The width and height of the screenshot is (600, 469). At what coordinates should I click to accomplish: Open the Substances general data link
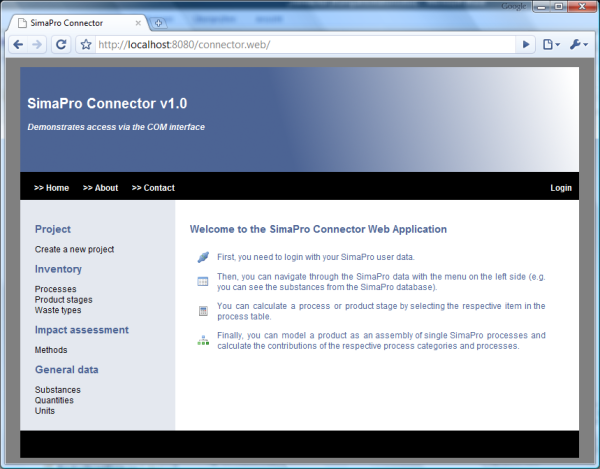(58, 390)
